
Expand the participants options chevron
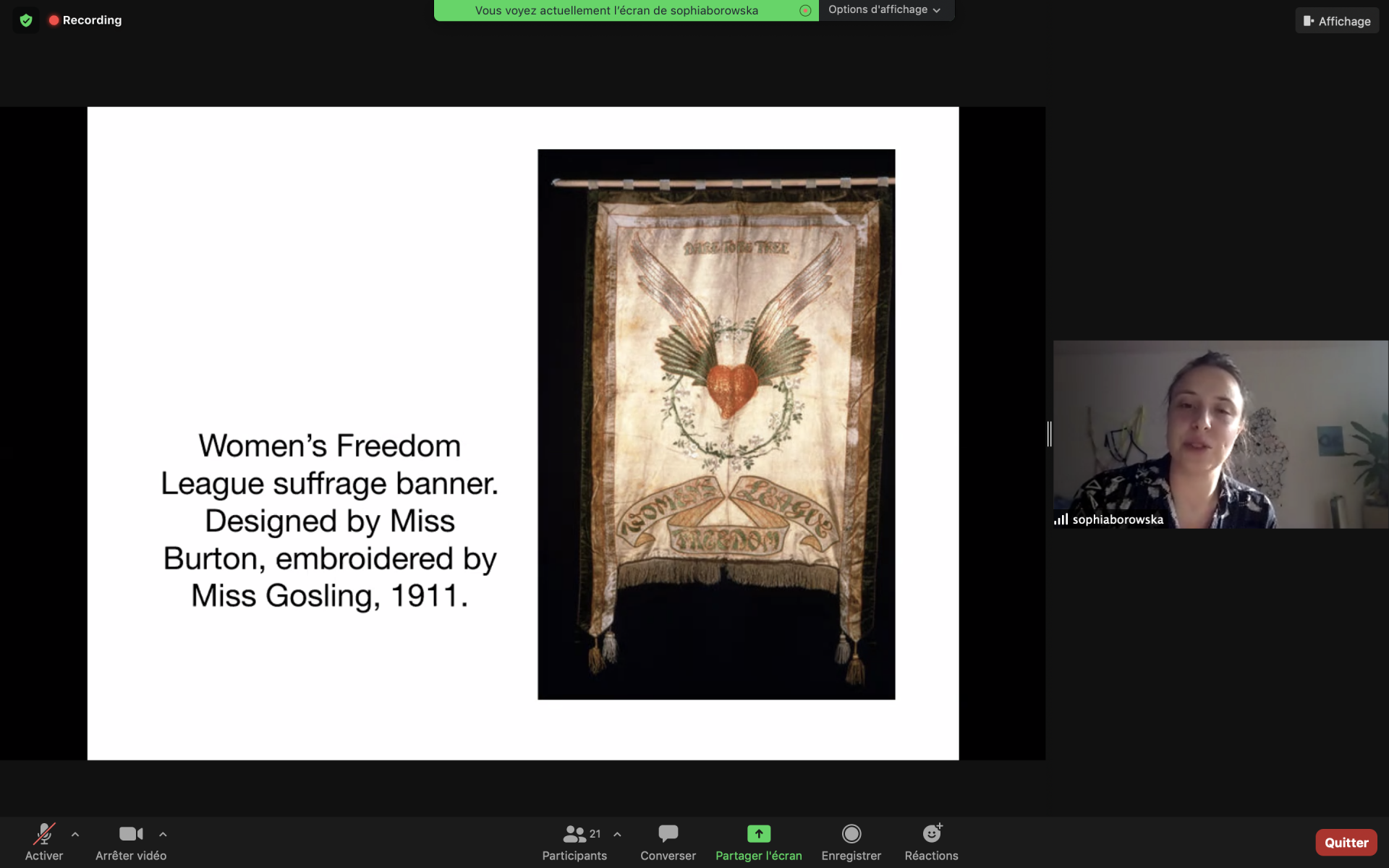click(x=617, y=834)
